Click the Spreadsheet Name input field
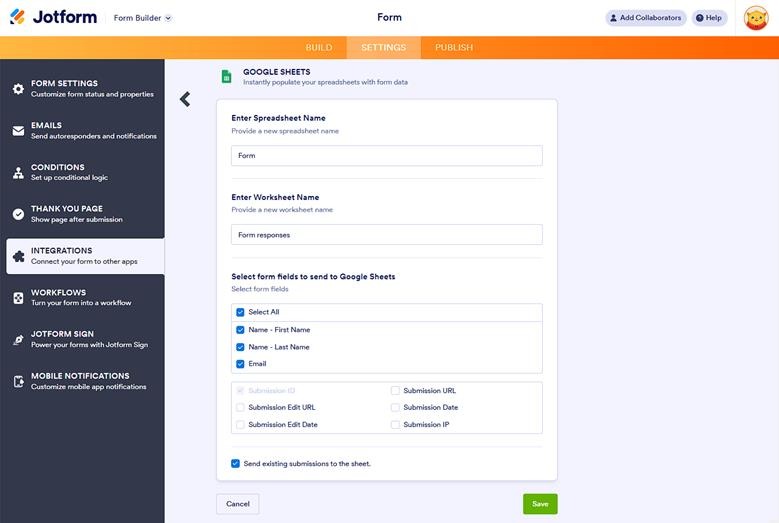 387,155
